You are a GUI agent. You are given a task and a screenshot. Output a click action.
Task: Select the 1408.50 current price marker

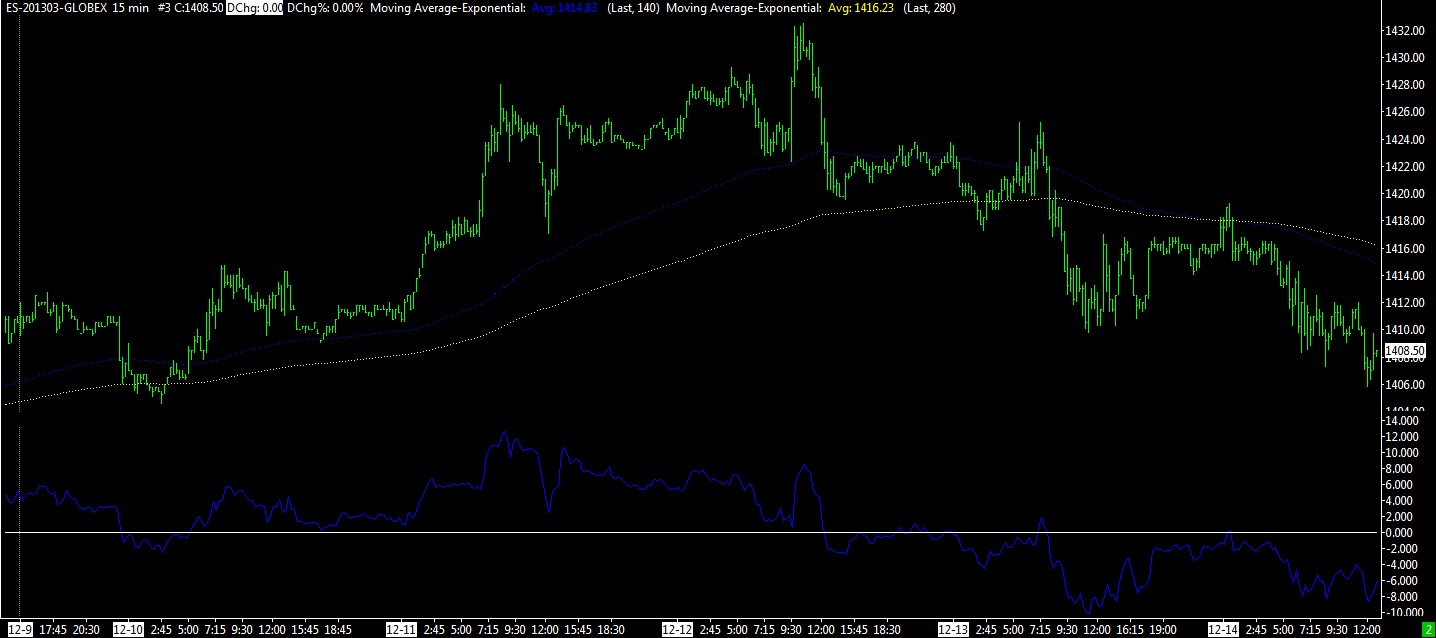point(1405,350)
